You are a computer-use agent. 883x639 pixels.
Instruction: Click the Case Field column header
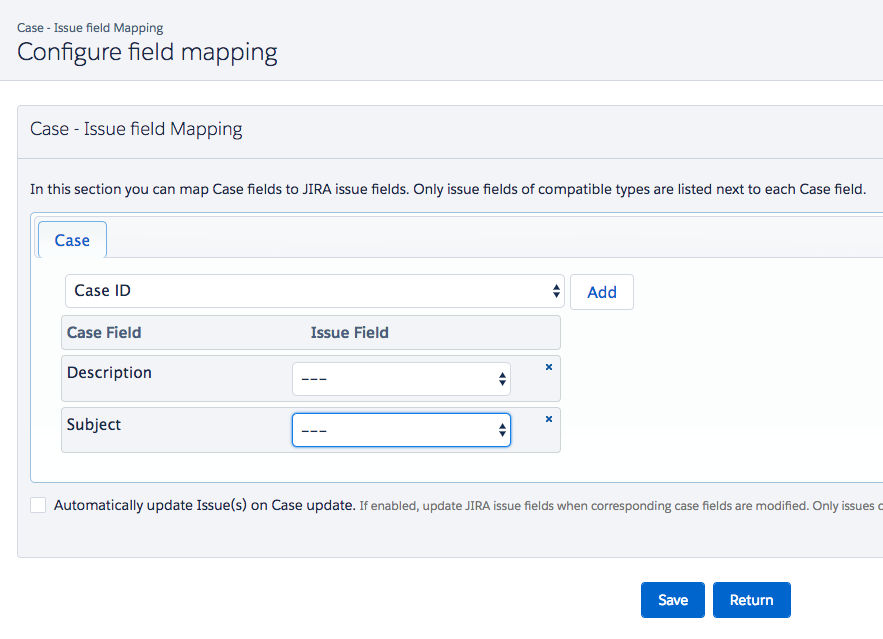tap(104, 332)
